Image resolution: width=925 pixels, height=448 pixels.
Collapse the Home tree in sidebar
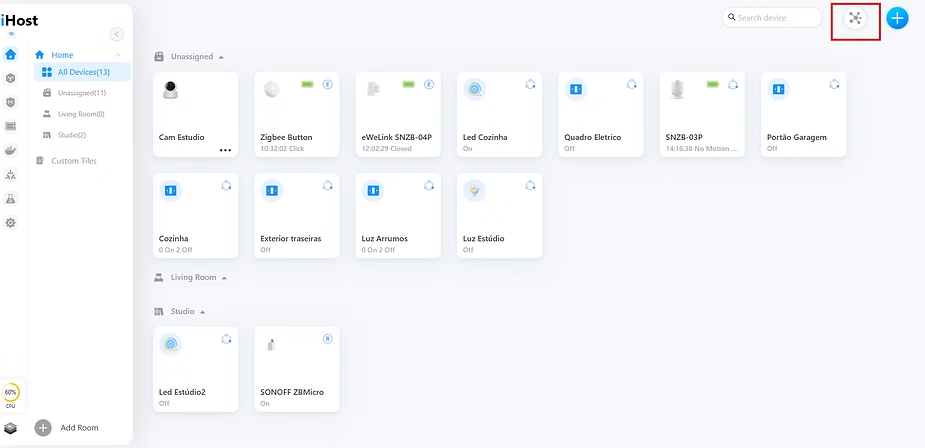pyautogui.click(x=118, y=55)
